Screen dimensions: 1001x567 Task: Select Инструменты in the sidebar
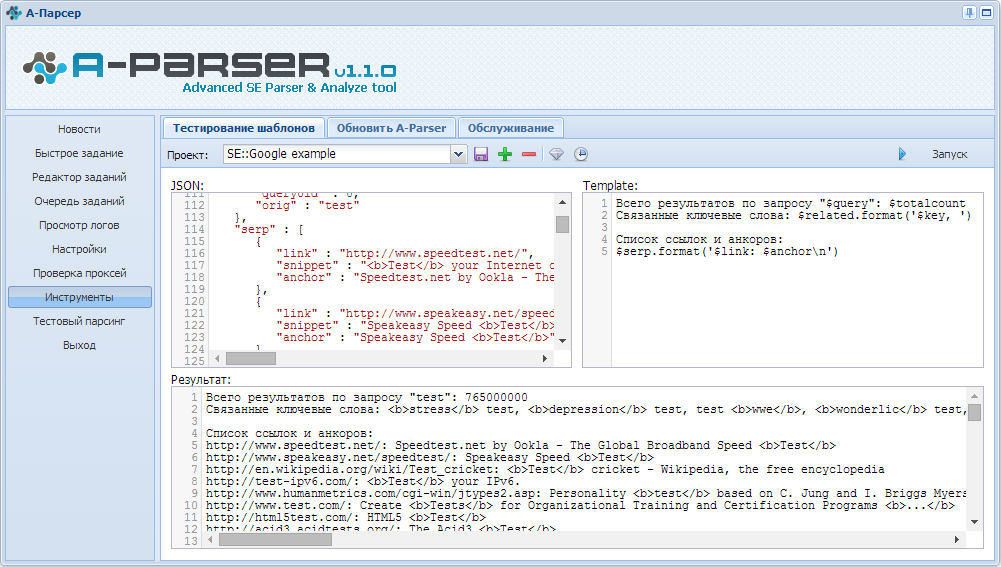pyautogui.click(x=79, y=297)
